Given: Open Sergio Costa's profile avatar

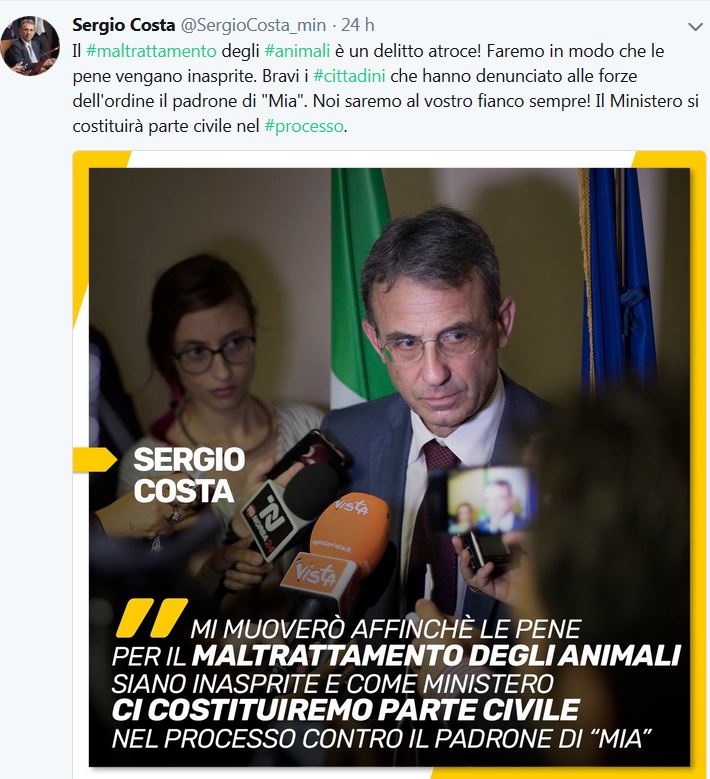Looking at the screenshot, I should tap(30, 45).
